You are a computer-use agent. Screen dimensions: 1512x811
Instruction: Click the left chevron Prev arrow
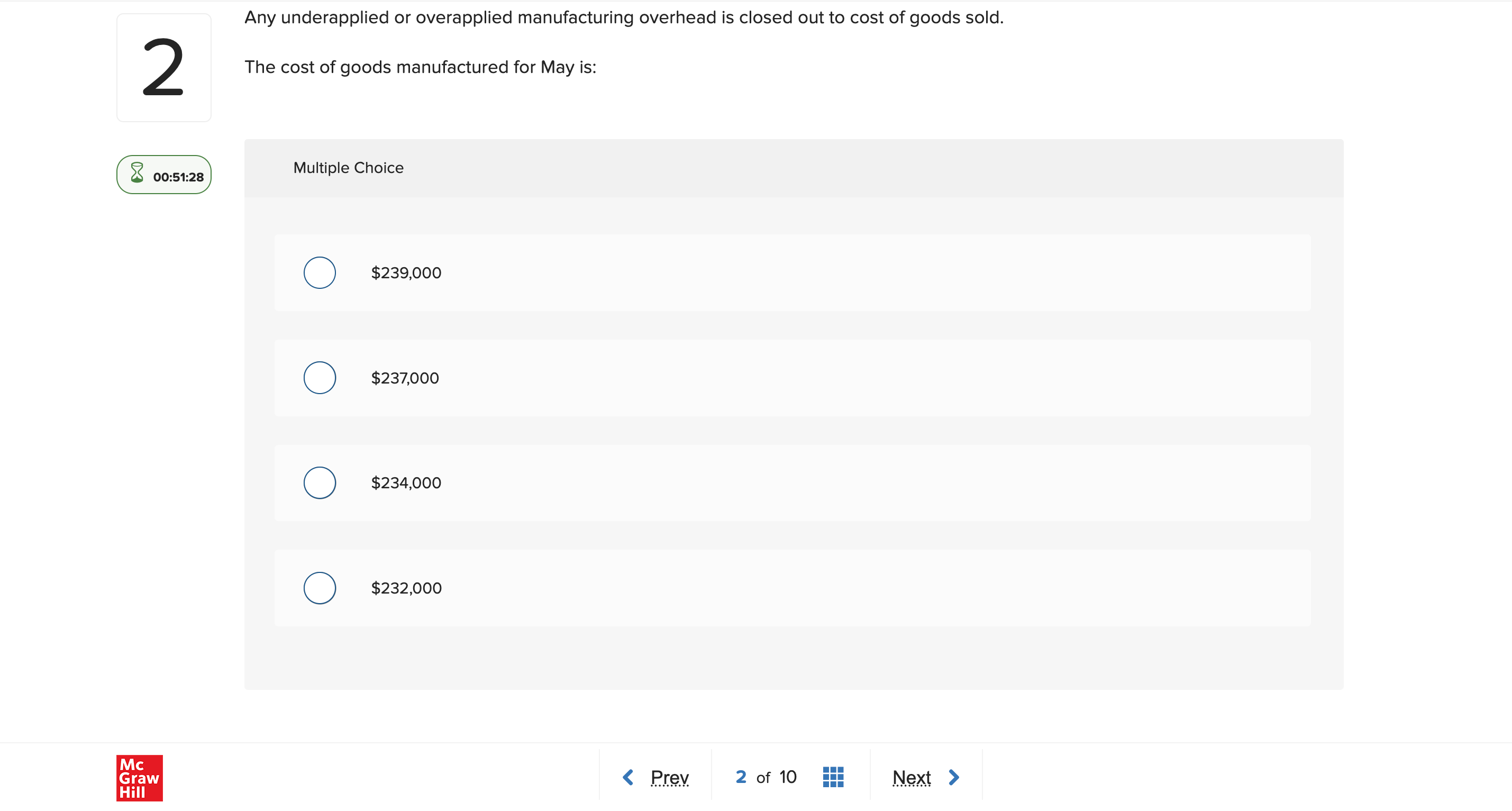click(x=627, y=778)
